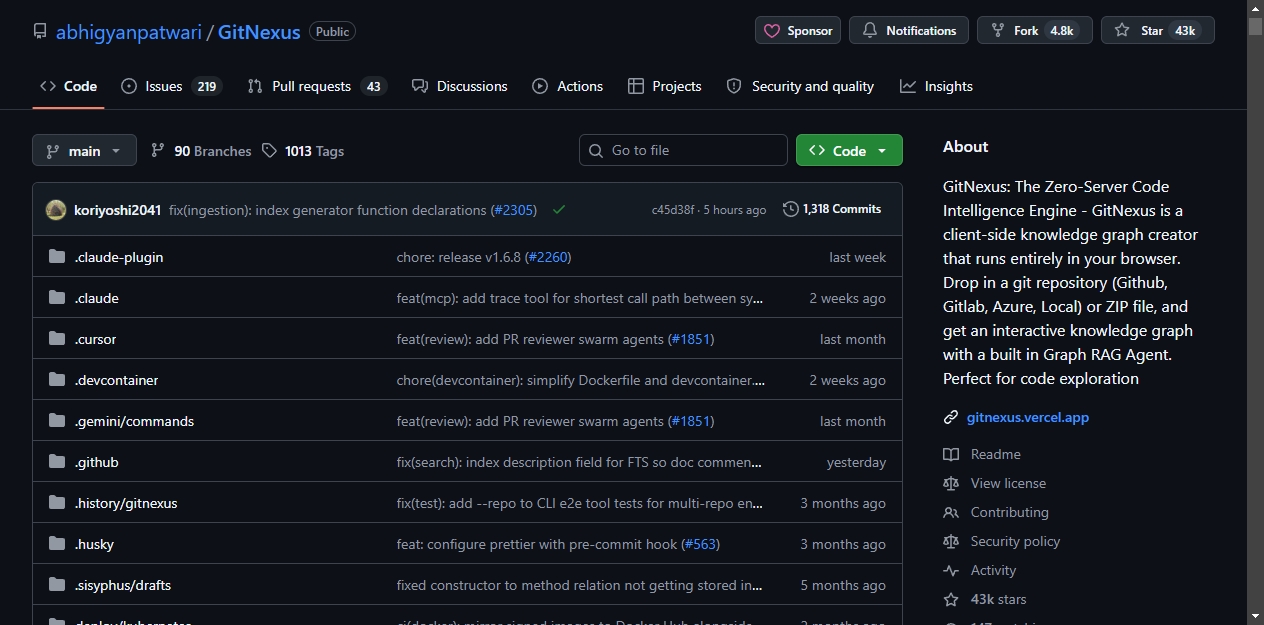Click the Sponsor button

pyautogui.click(x=798, y=31)
